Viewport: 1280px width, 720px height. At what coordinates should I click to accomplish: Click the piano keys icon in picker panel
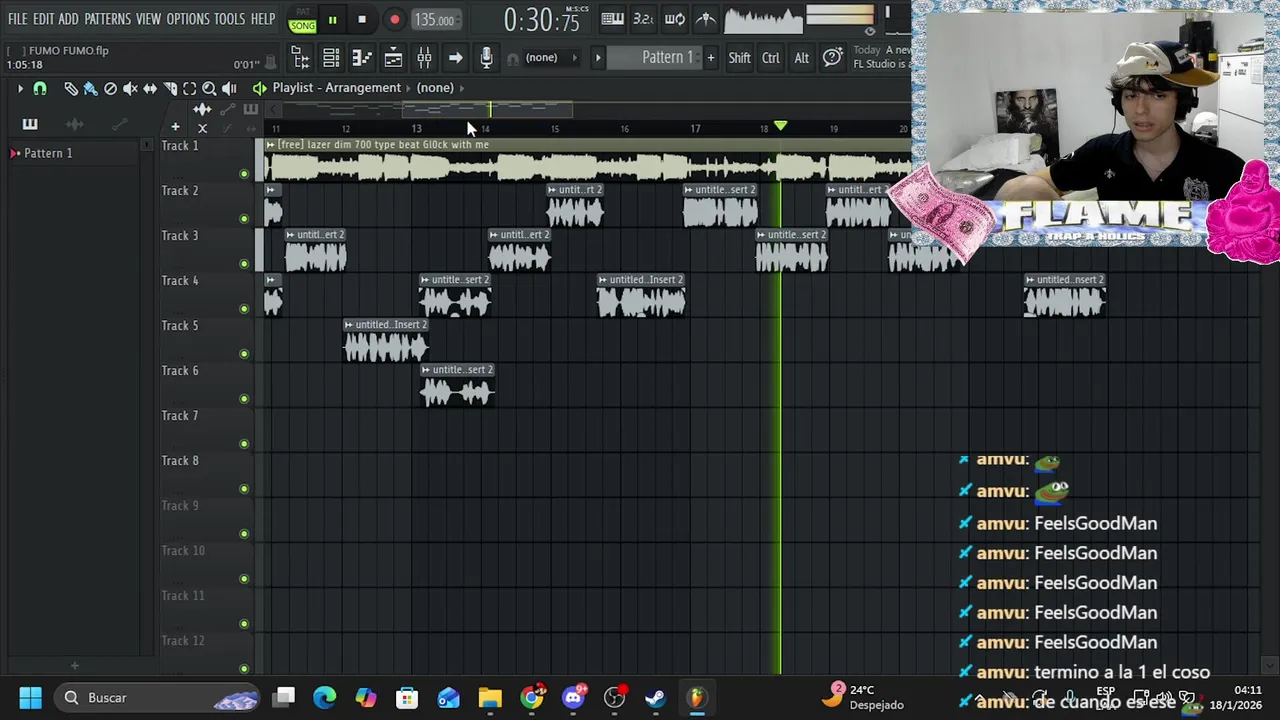[30, 124]
